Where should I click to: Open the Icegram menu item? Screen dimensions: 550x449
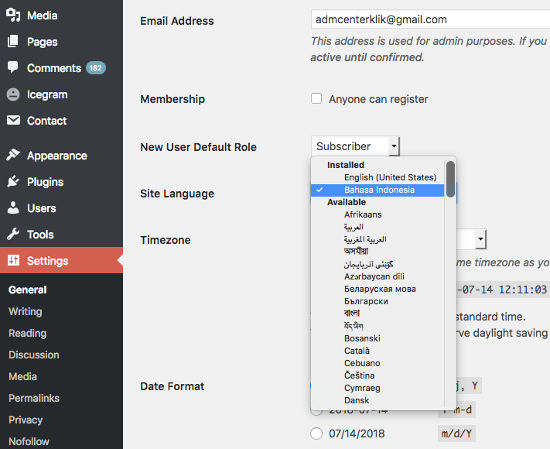[47, 94]
